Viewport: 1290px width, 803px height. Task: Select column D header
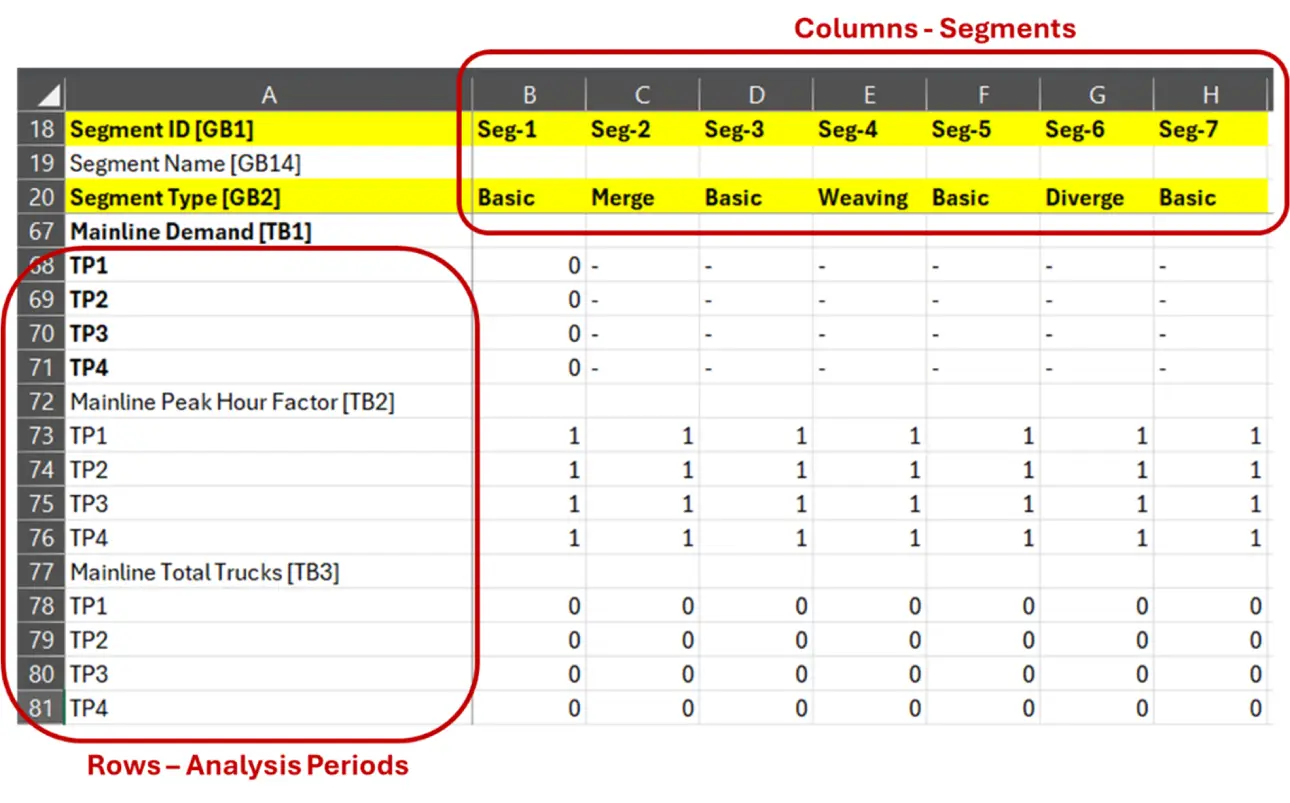(x=756, y=94)
